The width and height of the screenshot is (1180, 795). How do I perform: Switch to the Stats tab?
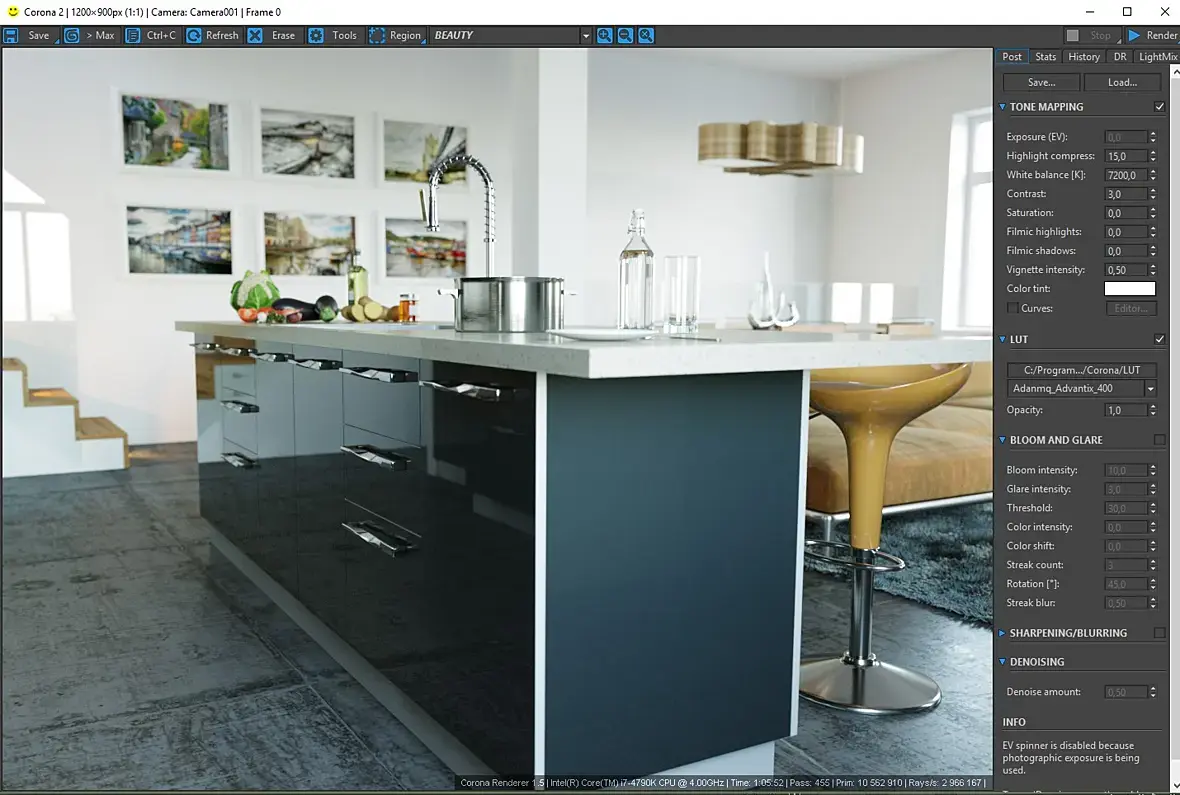pos(1045,56)
